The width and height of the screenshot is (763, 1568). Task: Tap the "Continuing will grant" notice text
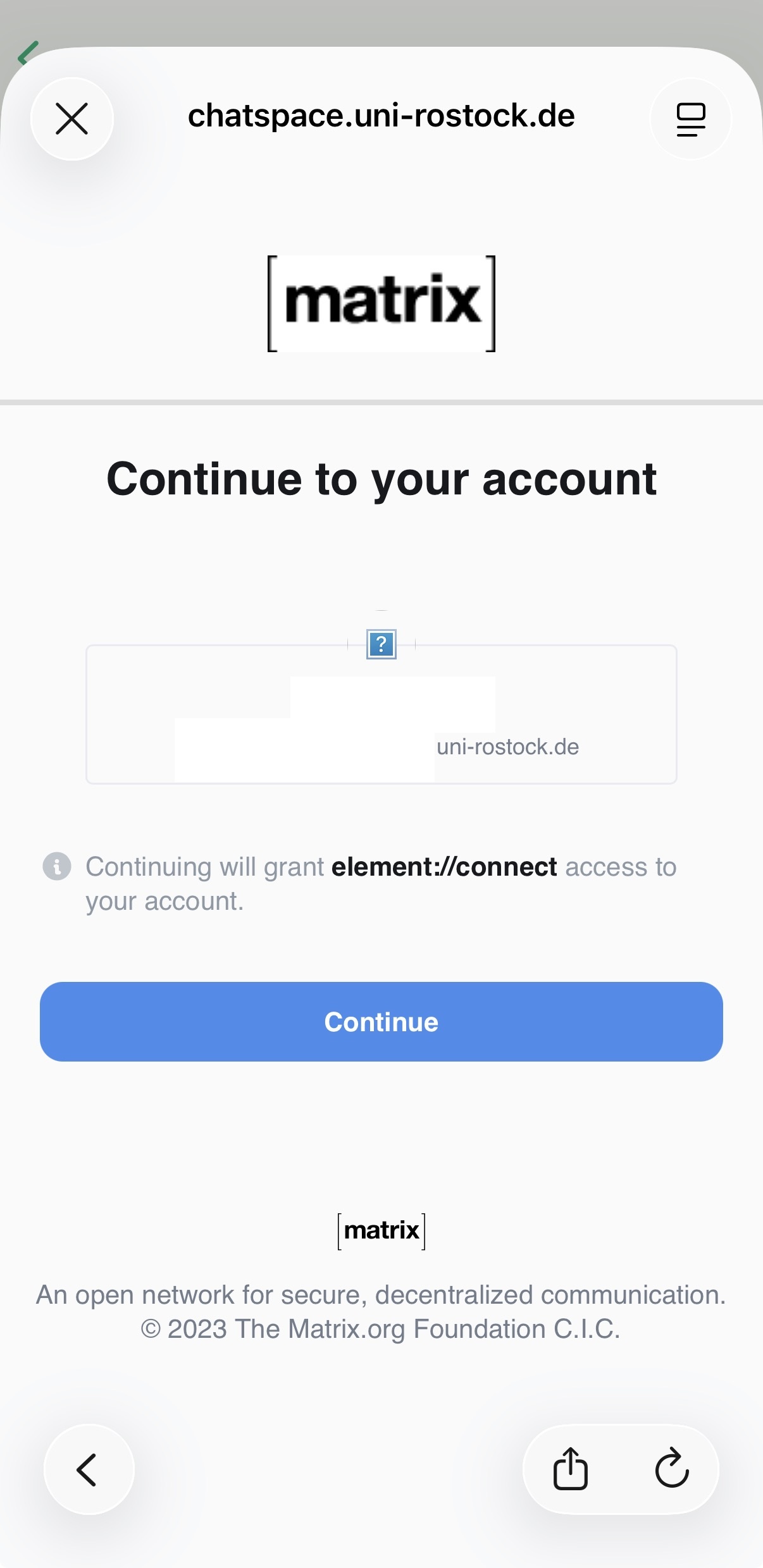[x=204, y=867]
